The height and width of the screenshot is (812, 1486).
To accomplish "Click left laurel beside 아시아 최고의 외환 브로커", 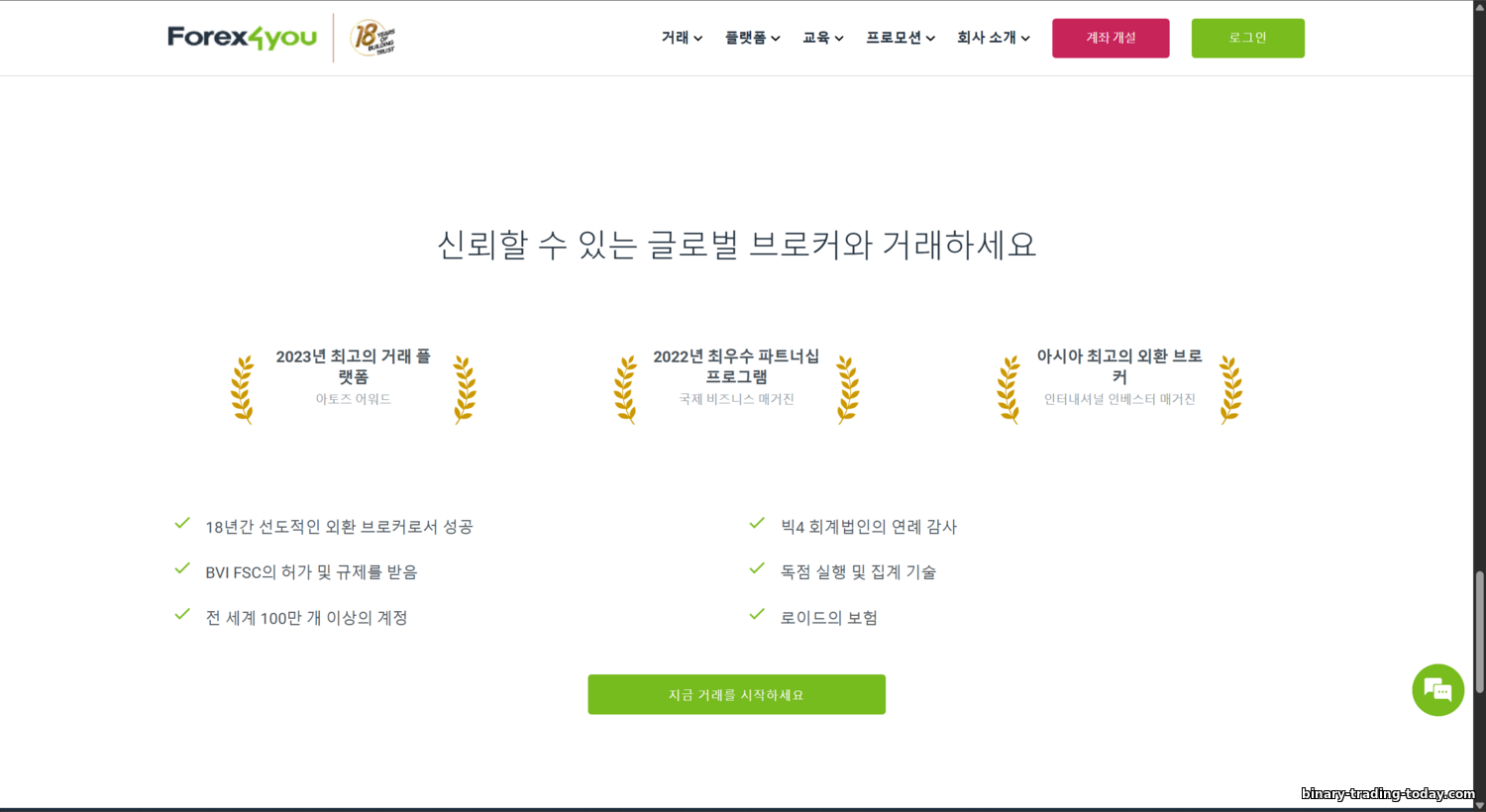I will [x=1008, y=389].
